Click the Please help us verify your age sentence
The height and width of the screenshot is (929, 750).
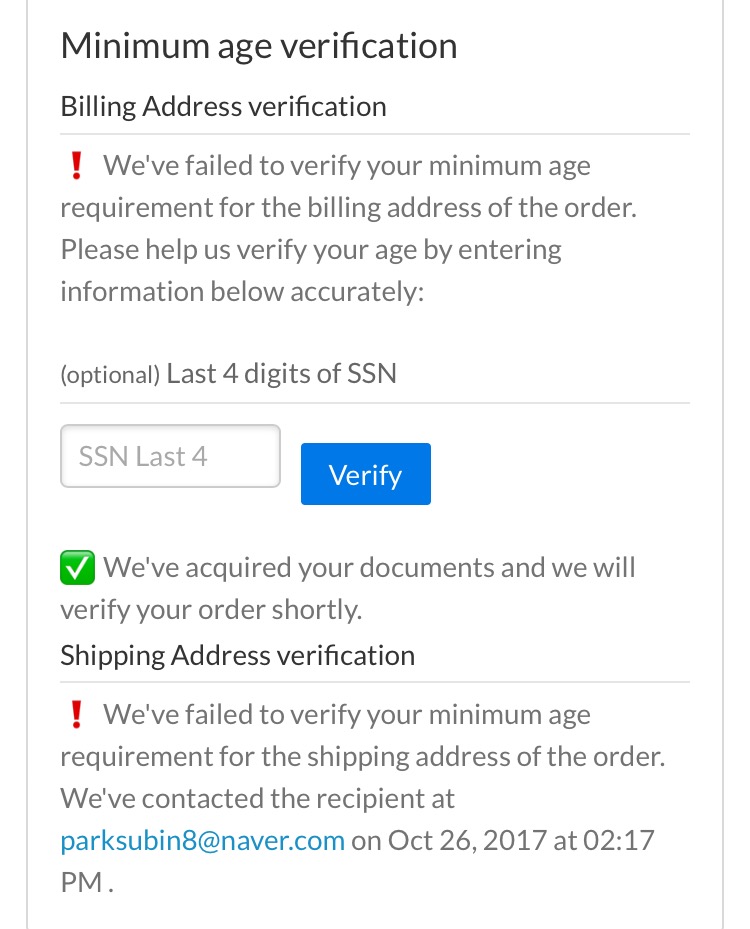[311, 250]
